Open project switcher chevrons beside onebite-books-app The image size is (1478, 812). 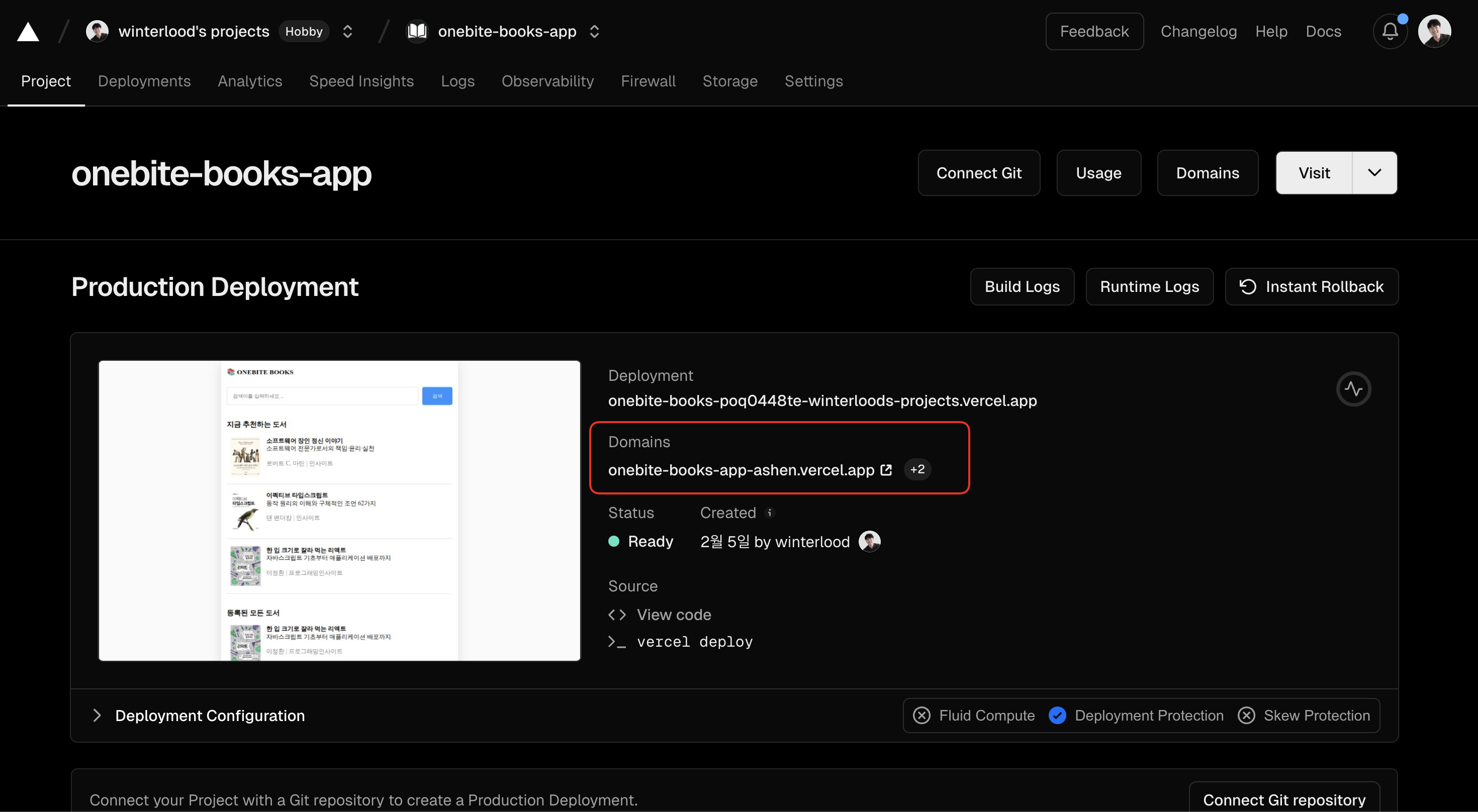pos(594,31)
